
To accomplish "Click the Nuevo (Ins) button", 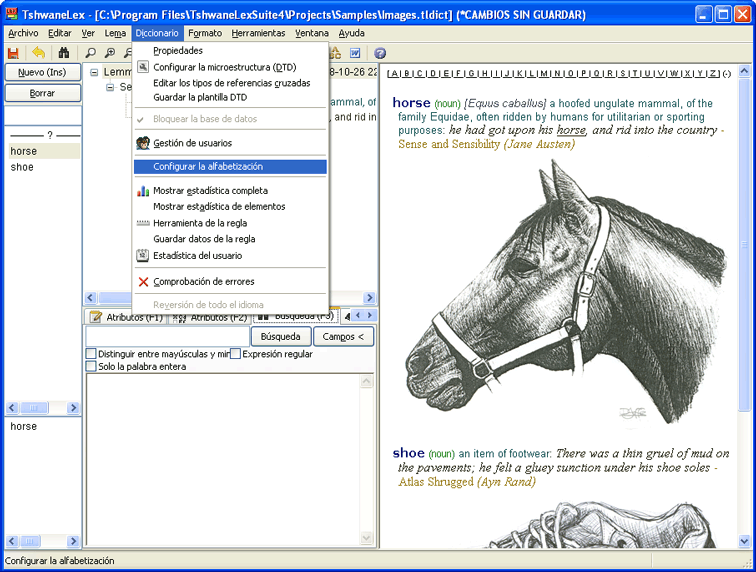I will (42, 72).
